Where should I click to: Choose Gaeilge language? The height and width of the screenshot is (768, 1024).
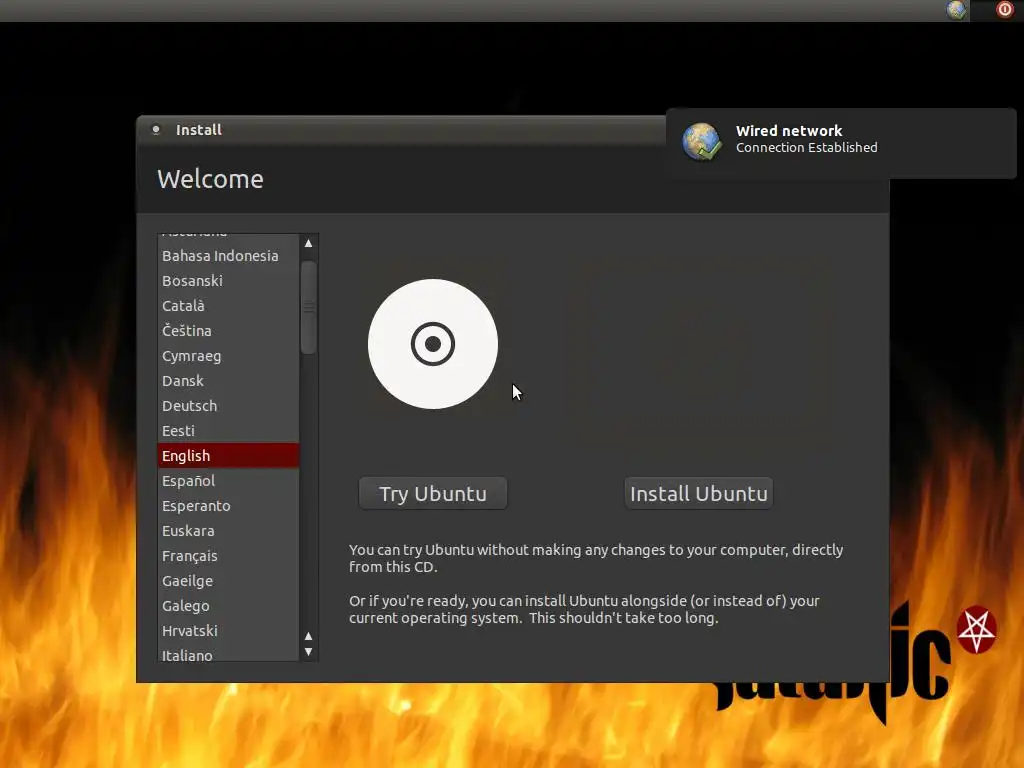point(228,581)
